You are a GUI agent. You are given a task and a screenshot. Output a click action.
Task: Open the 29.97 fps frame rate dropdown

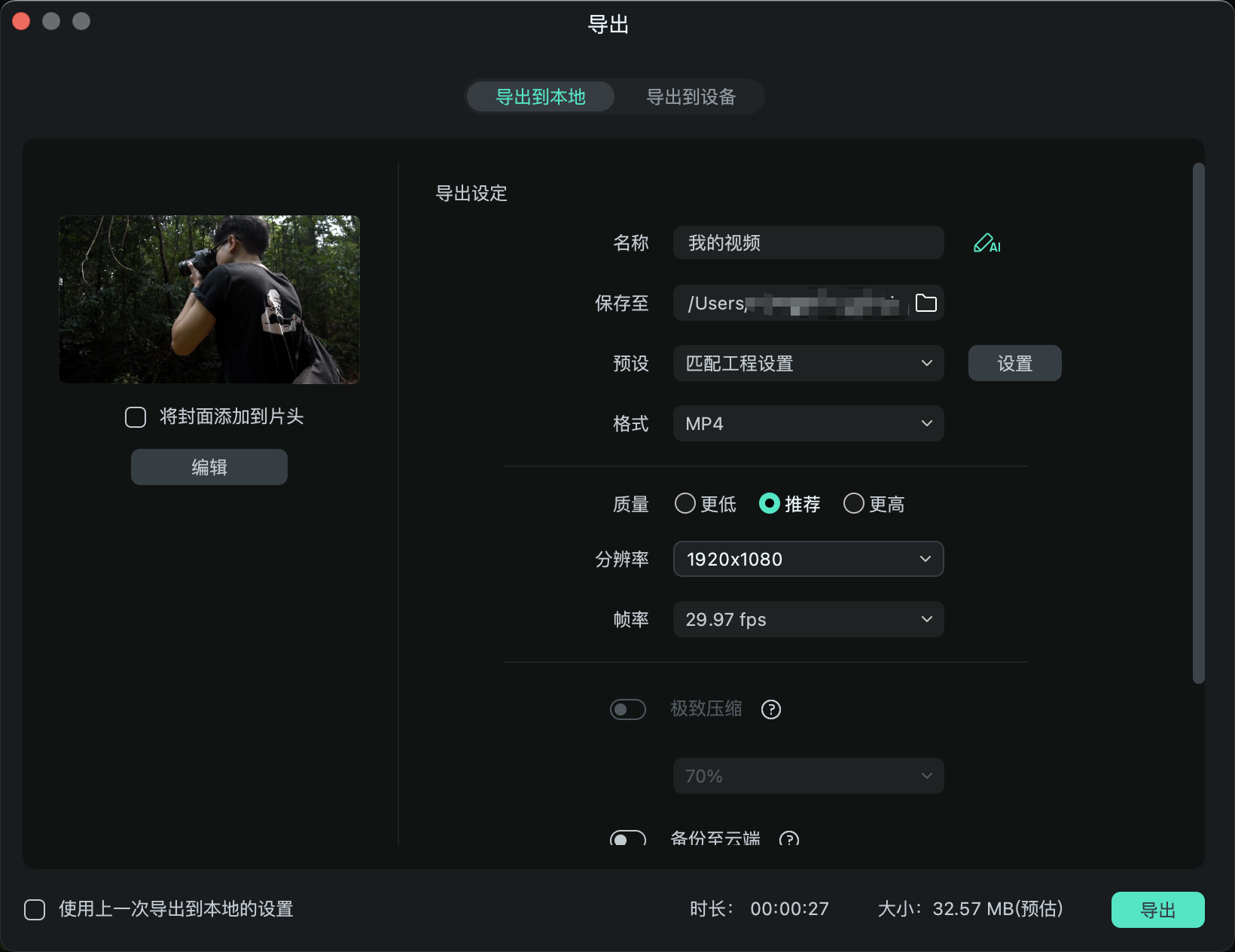click(808, 619)
